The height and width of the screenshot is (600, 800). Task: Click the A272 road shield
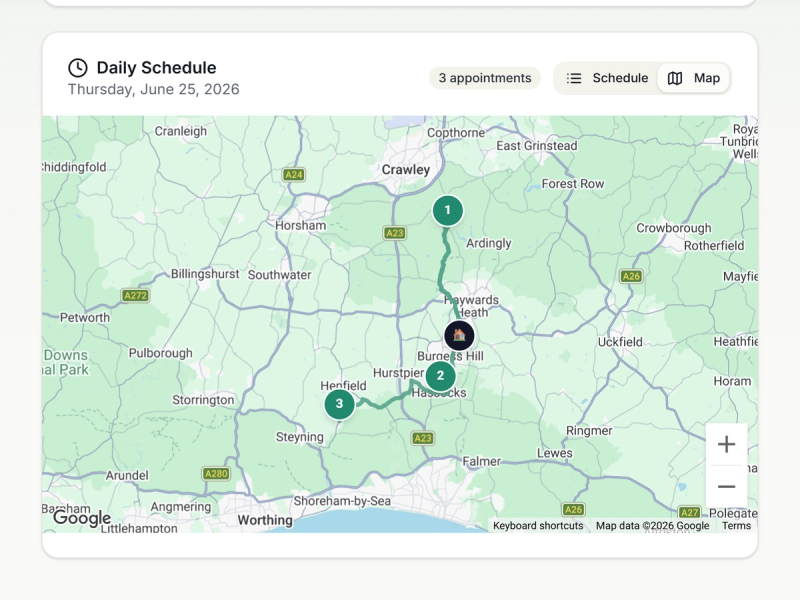point(135,295)
